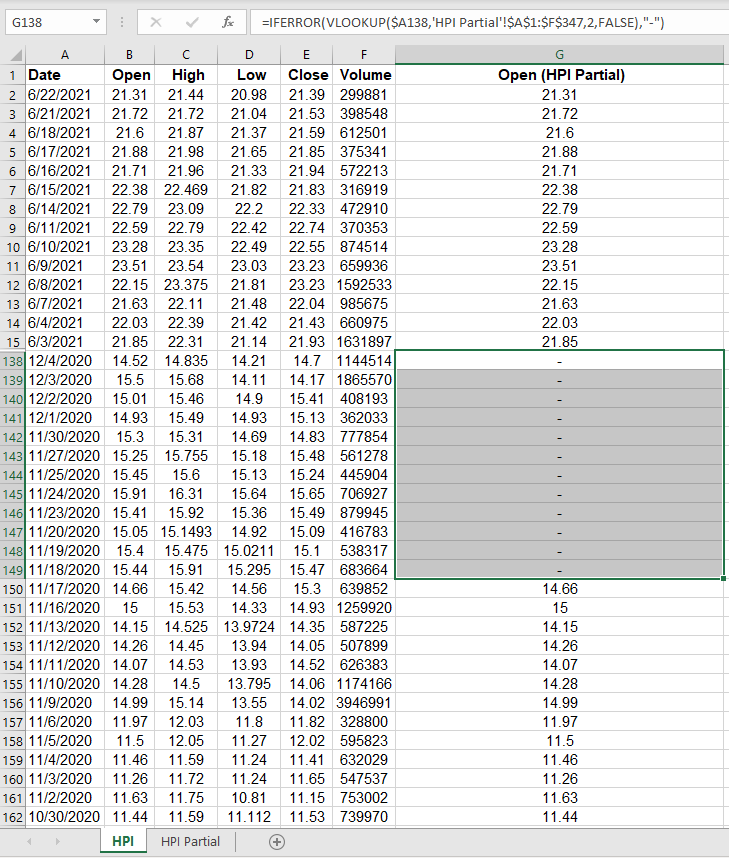The width and height of the screenshot is (729, 858).
Task: Select cell with date 6/22/2021
Action: pos(65,94)
